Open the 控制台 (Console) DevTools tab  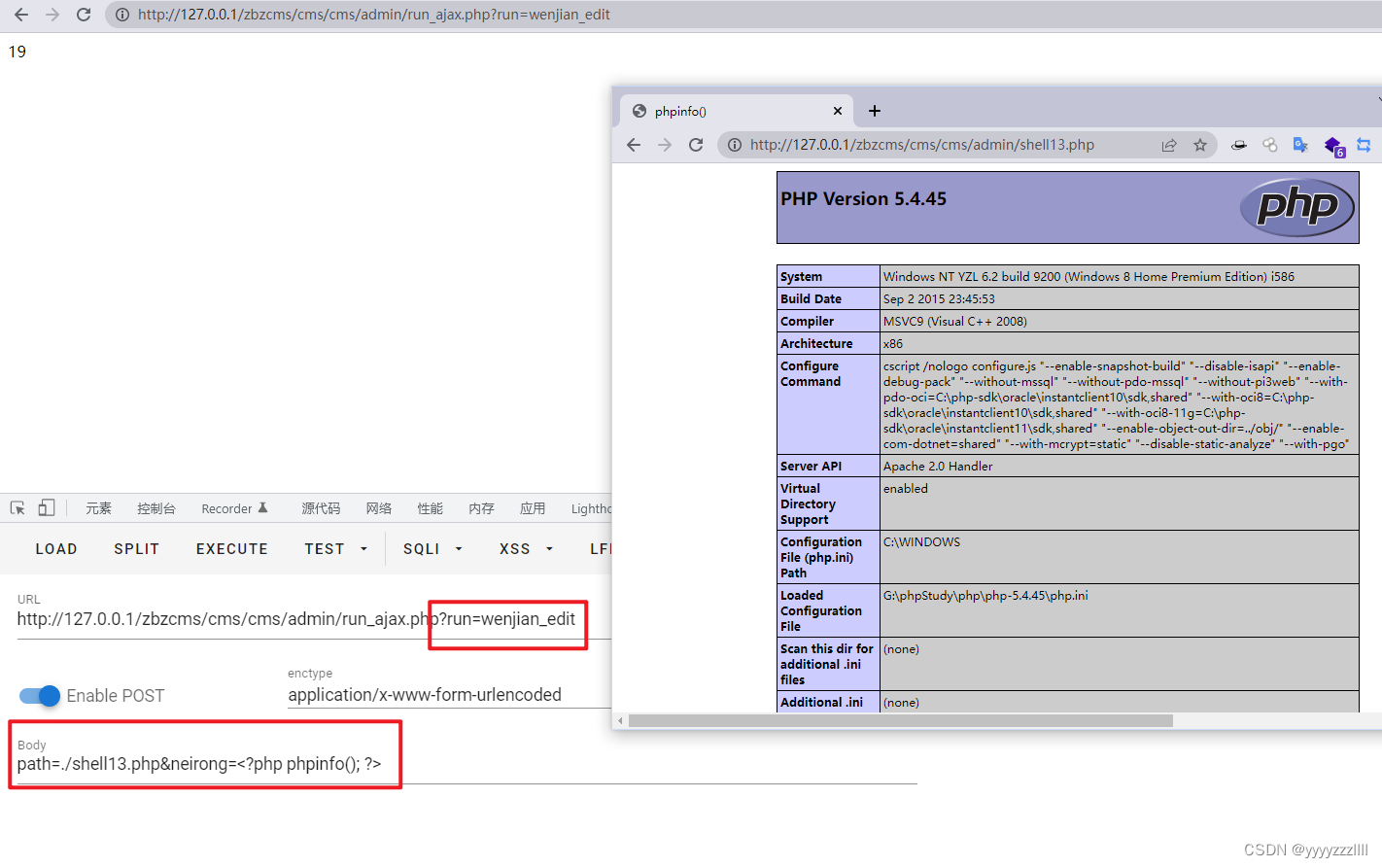coord(156,508)
